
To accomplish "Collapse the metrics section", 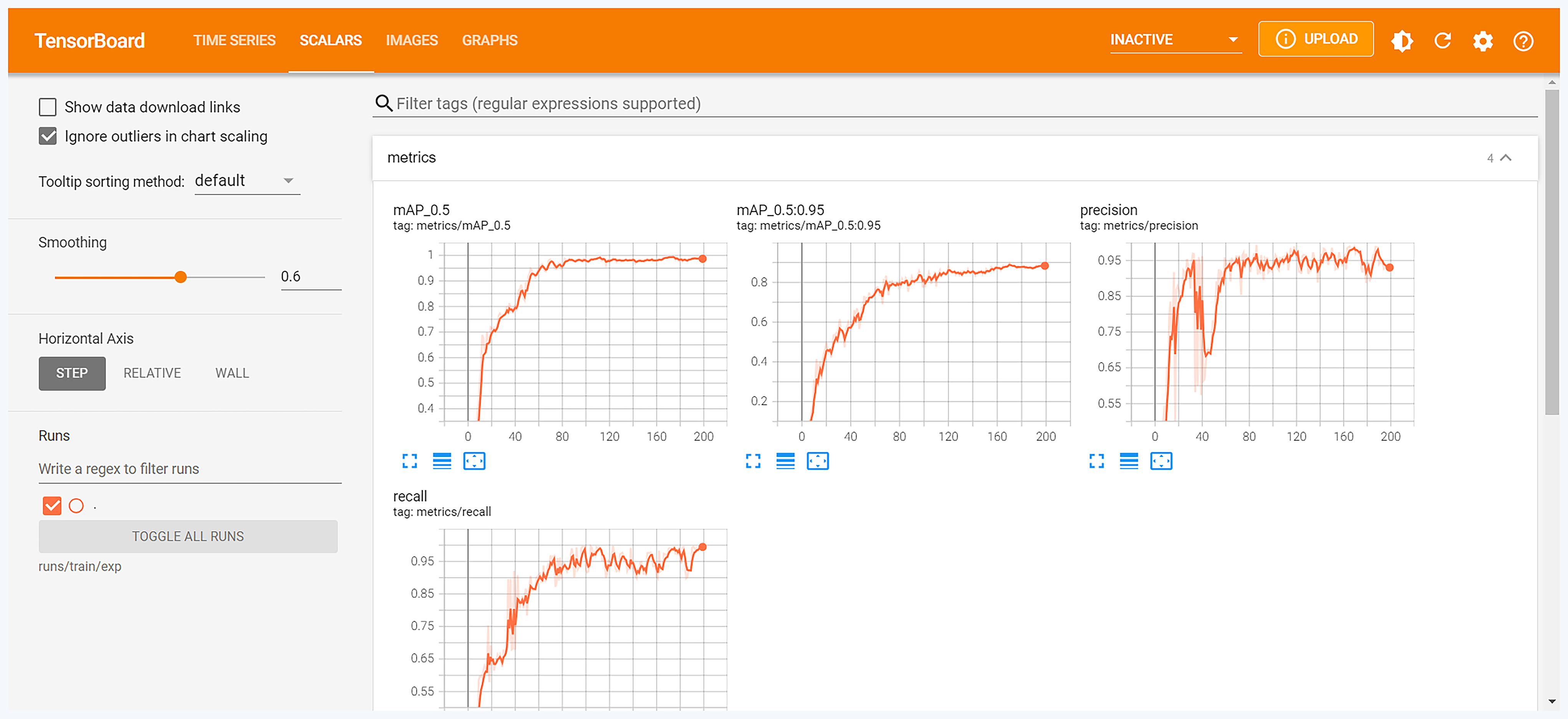I will click(x=1505, y=158).
